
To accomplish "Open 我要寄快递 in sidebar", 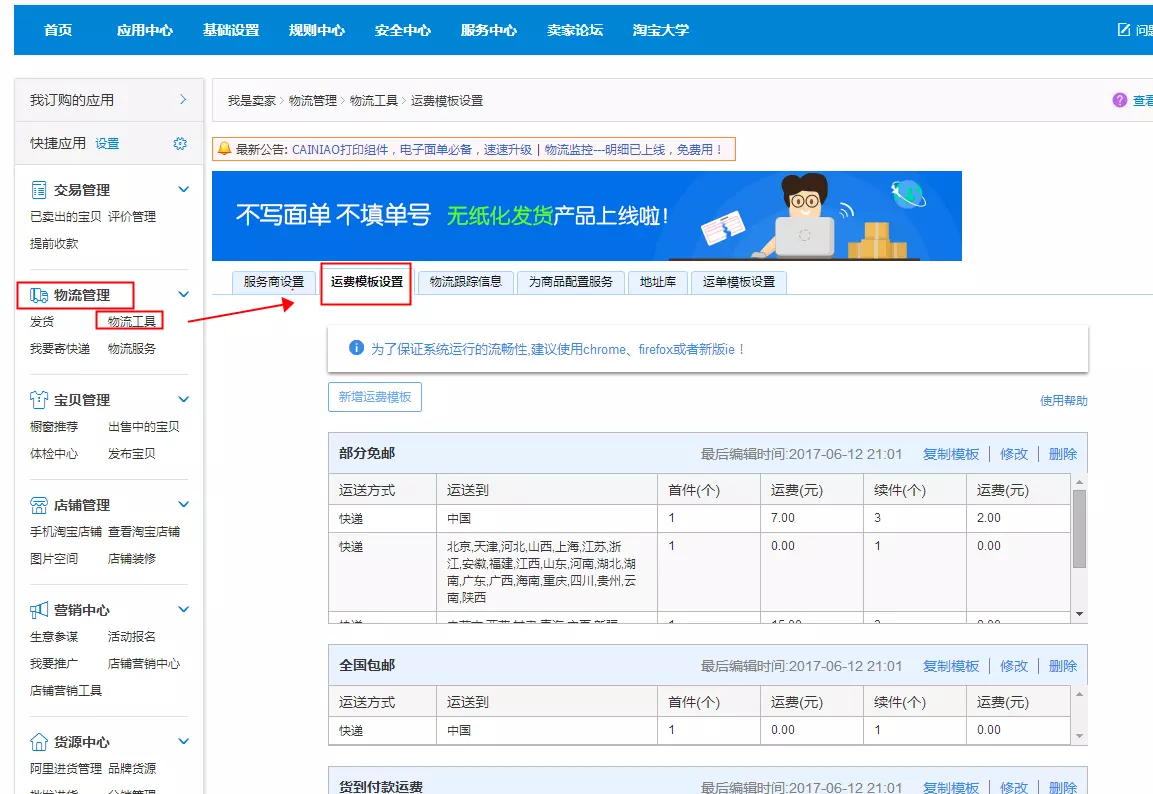I will coord(60,348).
